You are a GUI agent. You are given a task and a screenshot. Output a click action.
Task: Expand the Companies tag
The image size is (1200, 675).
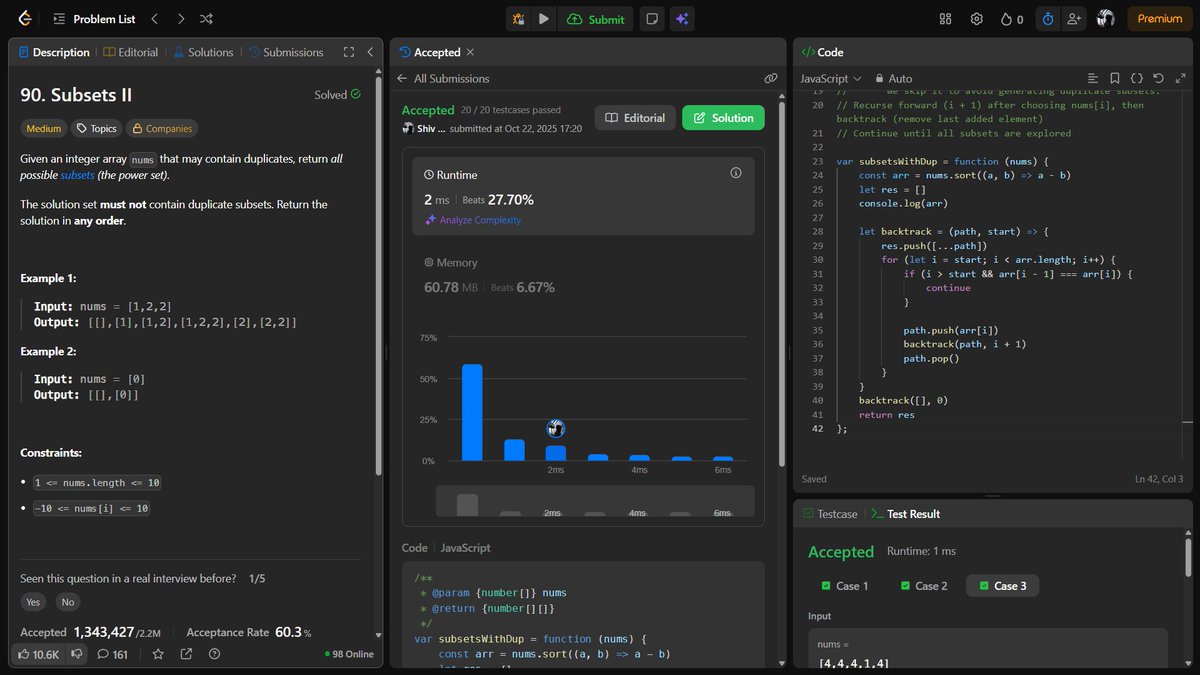point(161,128)
